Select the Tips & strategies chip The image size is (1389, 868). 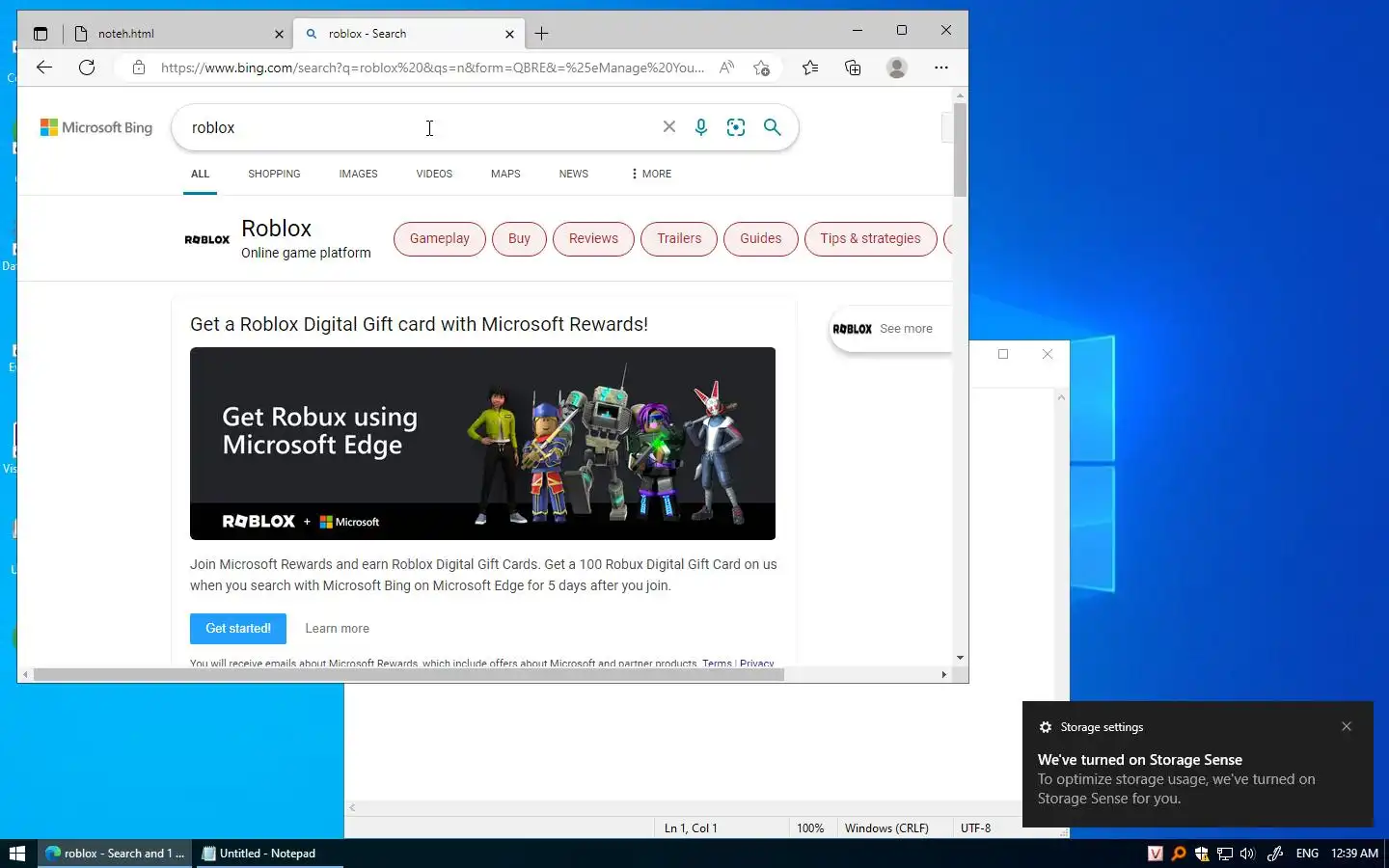pyautogui.click(x=870, y=238)
